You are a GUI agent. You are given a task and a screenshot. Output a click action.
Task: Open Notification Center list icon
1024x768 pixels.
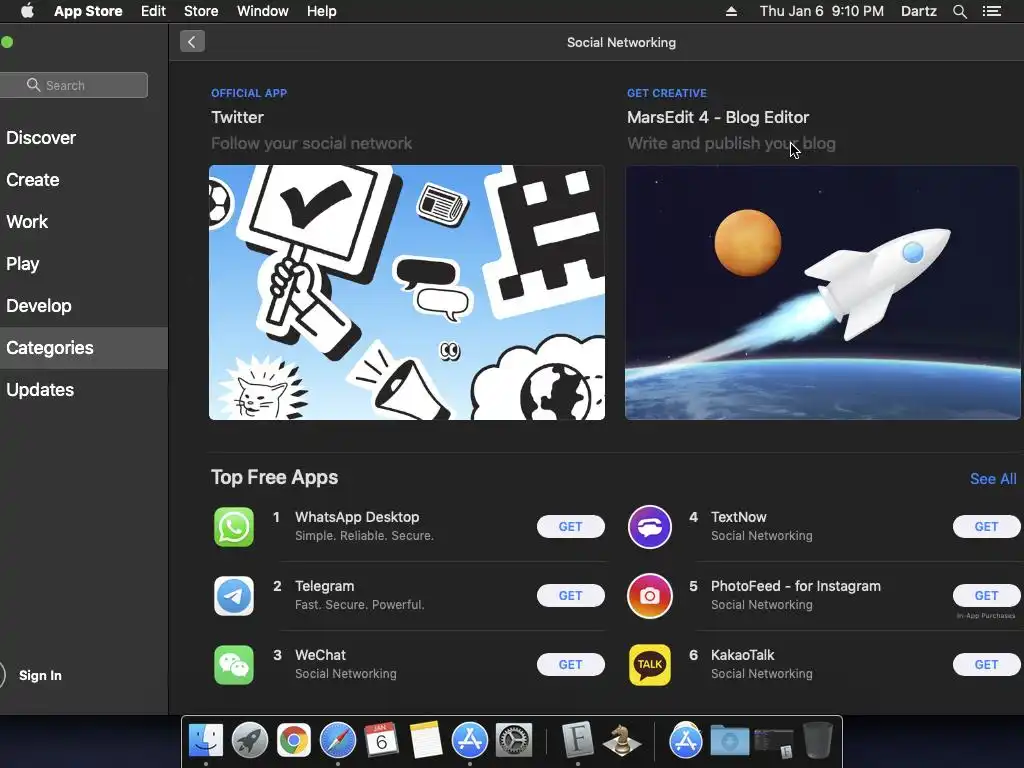991,11
